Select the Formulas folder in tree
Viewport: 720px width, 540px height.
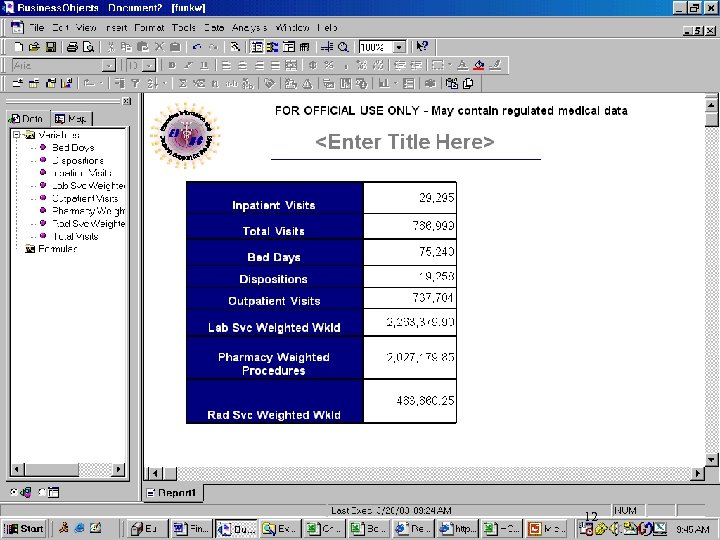click(x=57, y=248)
